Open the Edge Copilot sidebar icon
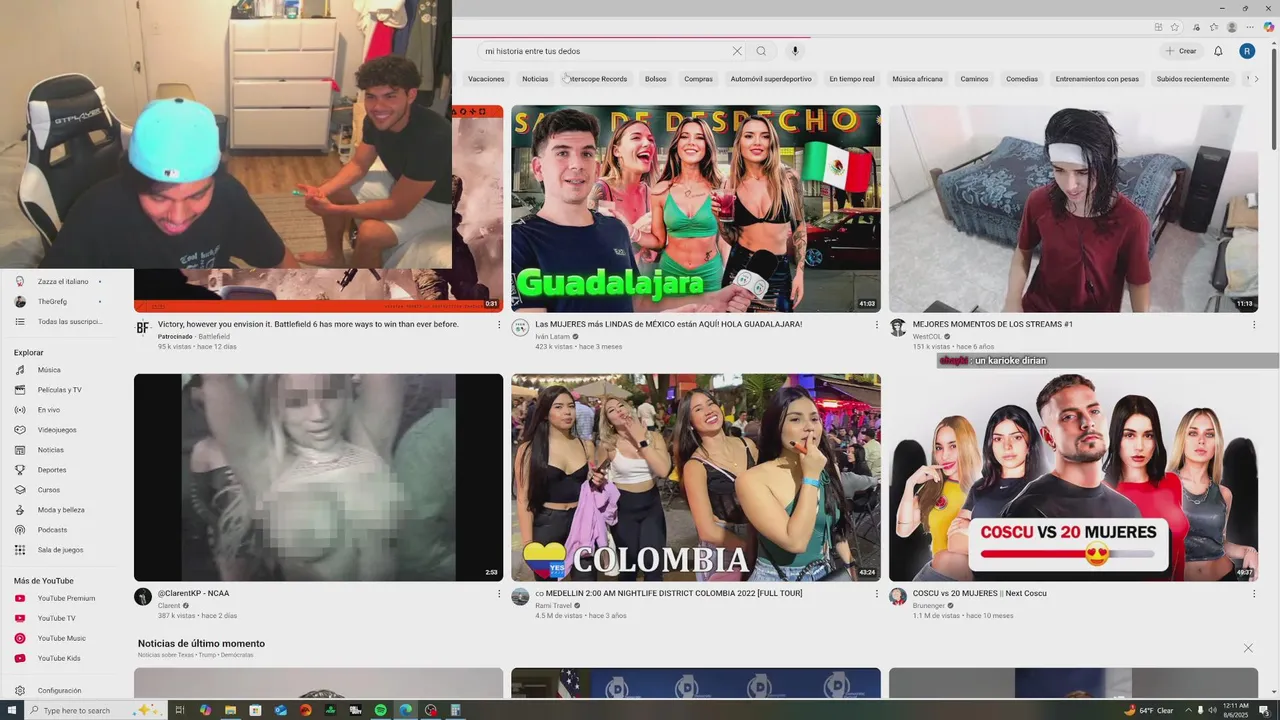This screenshot has height=720, width=1280. tap(1268, 27)
